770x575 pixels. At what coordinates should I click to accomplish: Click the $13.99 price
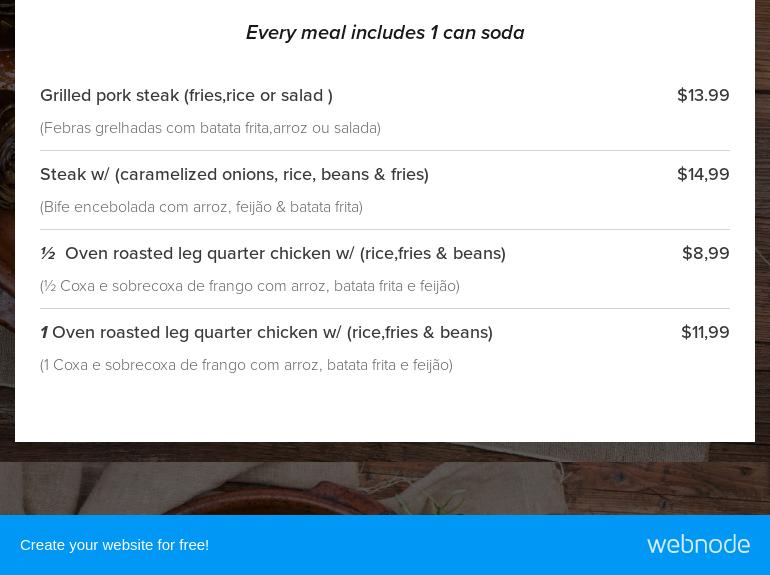(703, 95)
